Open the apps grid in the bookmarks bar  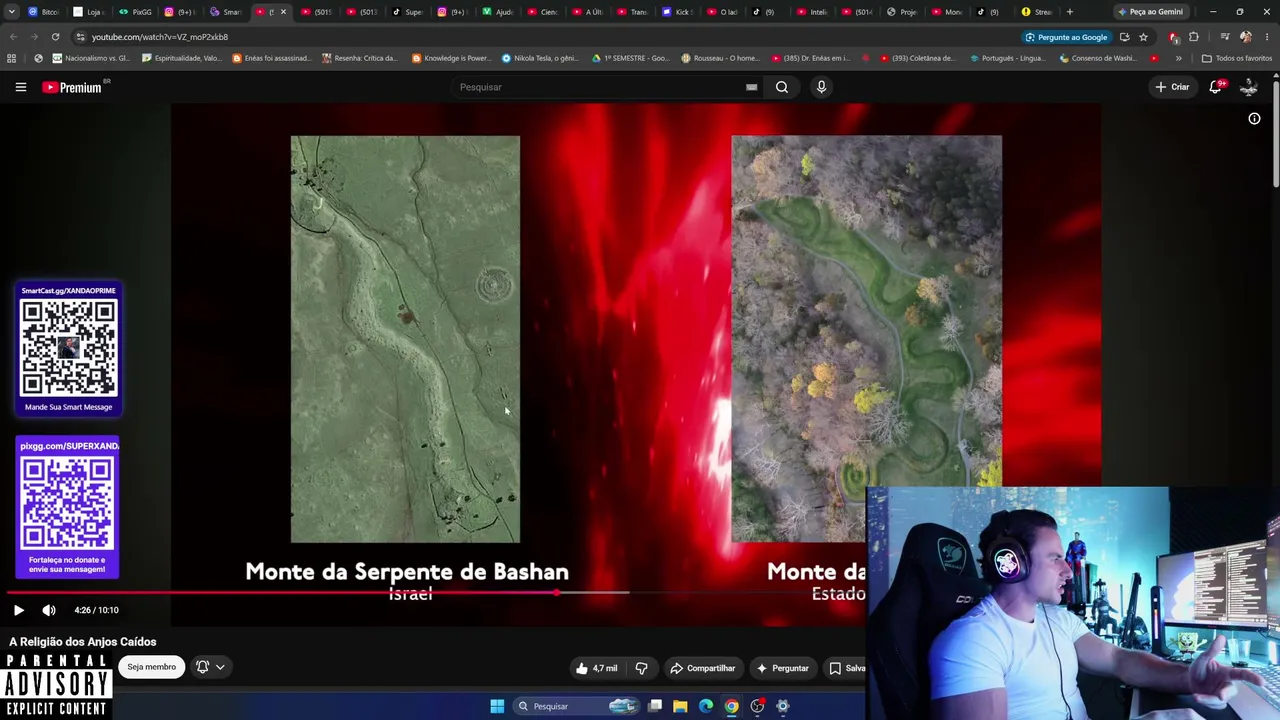coord(12,58)
